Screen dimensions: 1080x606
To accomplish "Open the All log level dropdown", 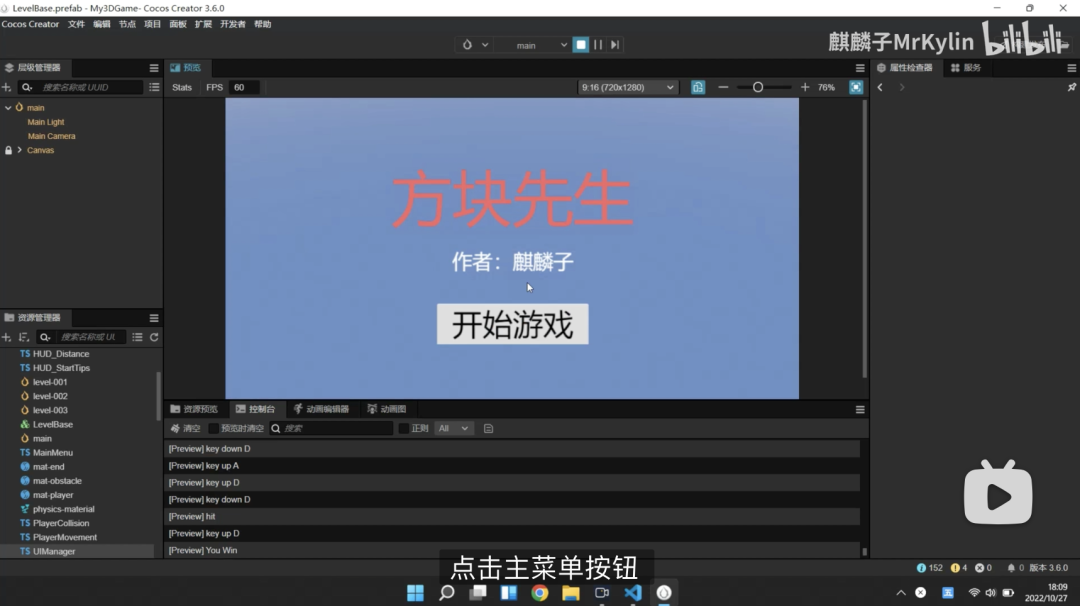I will coord(455,428).
